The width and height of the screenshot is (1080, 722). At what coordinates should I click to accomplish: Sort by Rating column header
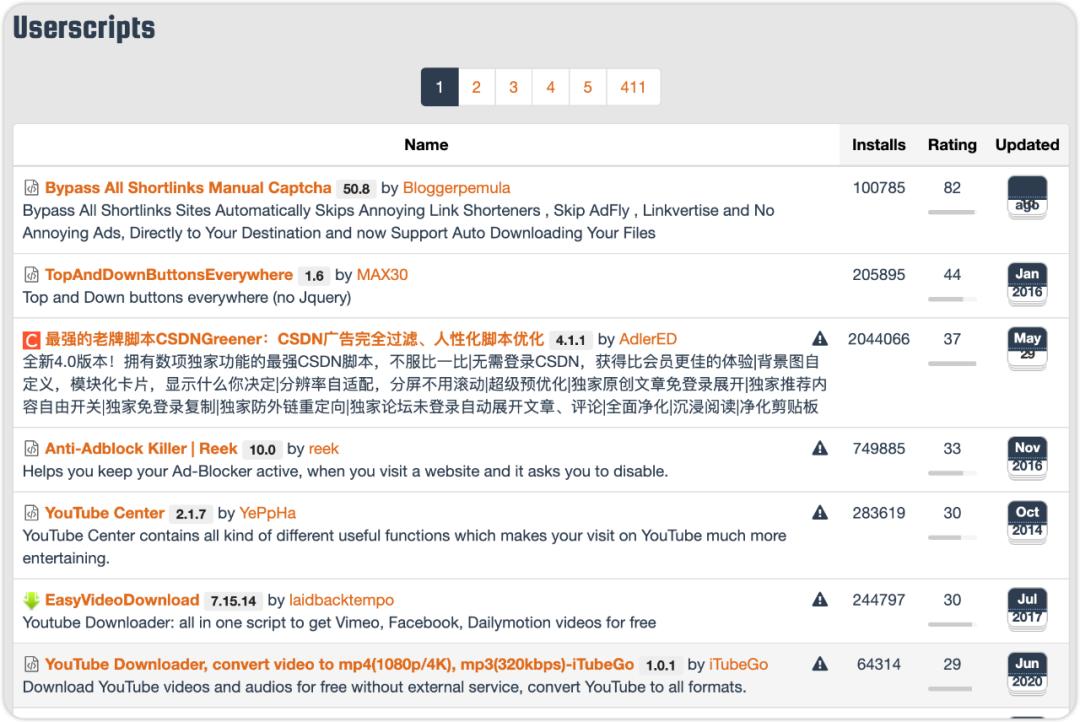click(x=951, y=145)
